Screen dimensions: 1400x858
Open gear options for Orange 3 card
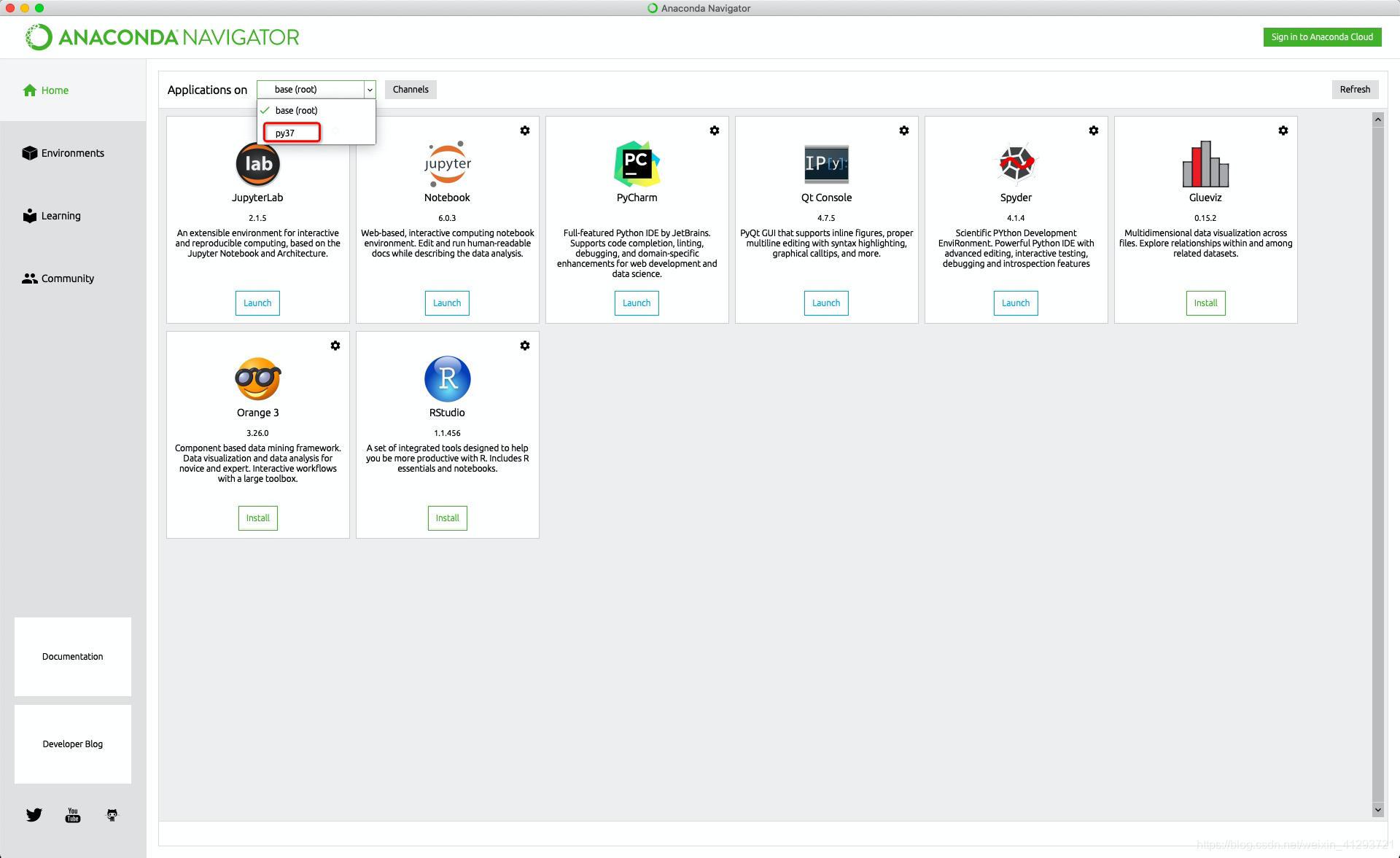(x=335, y=346)
